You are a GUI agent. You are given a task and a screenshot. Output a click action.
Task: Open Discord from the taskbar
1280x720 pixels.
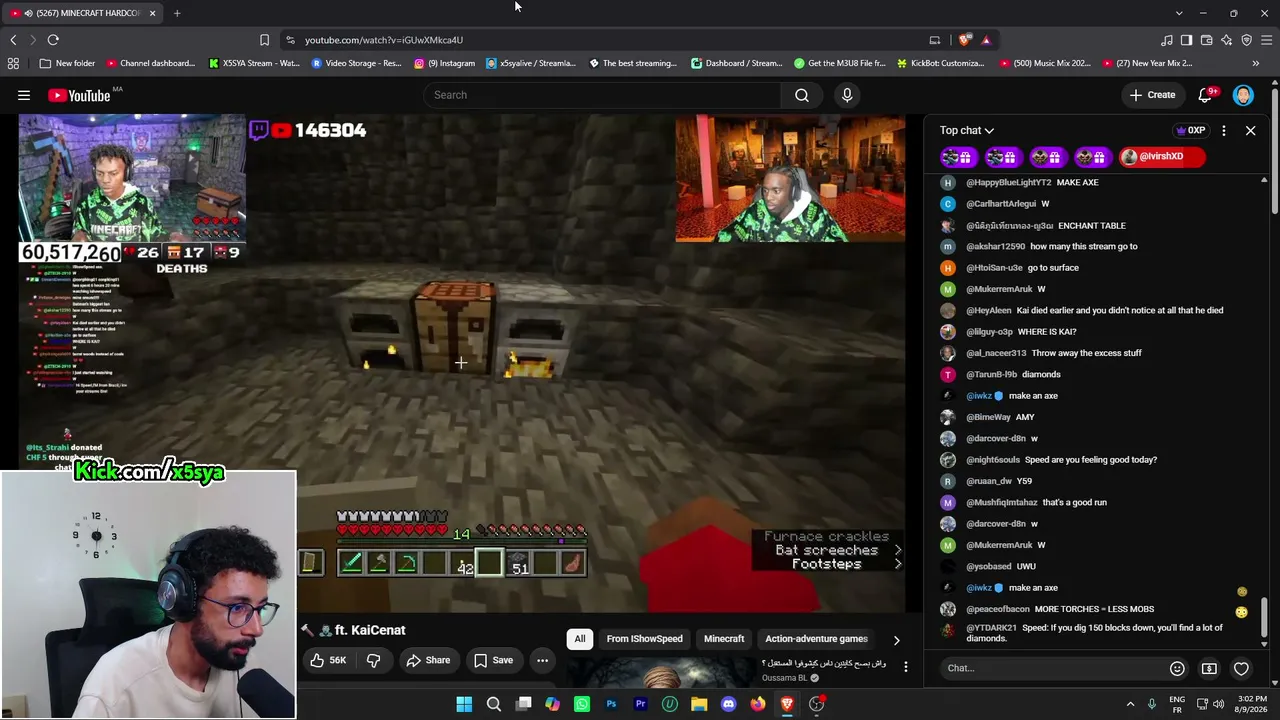tap(729, 704)
